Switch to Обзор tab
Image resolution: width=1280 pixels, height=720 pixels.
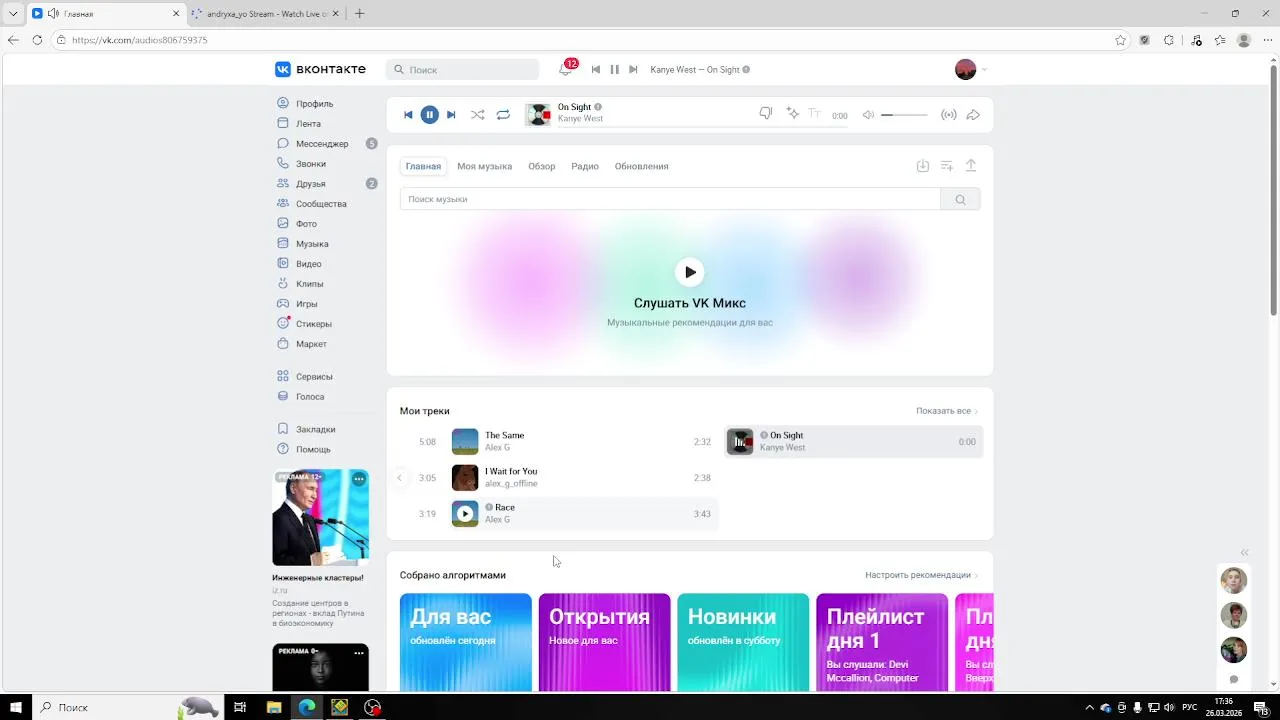(542, 167)
